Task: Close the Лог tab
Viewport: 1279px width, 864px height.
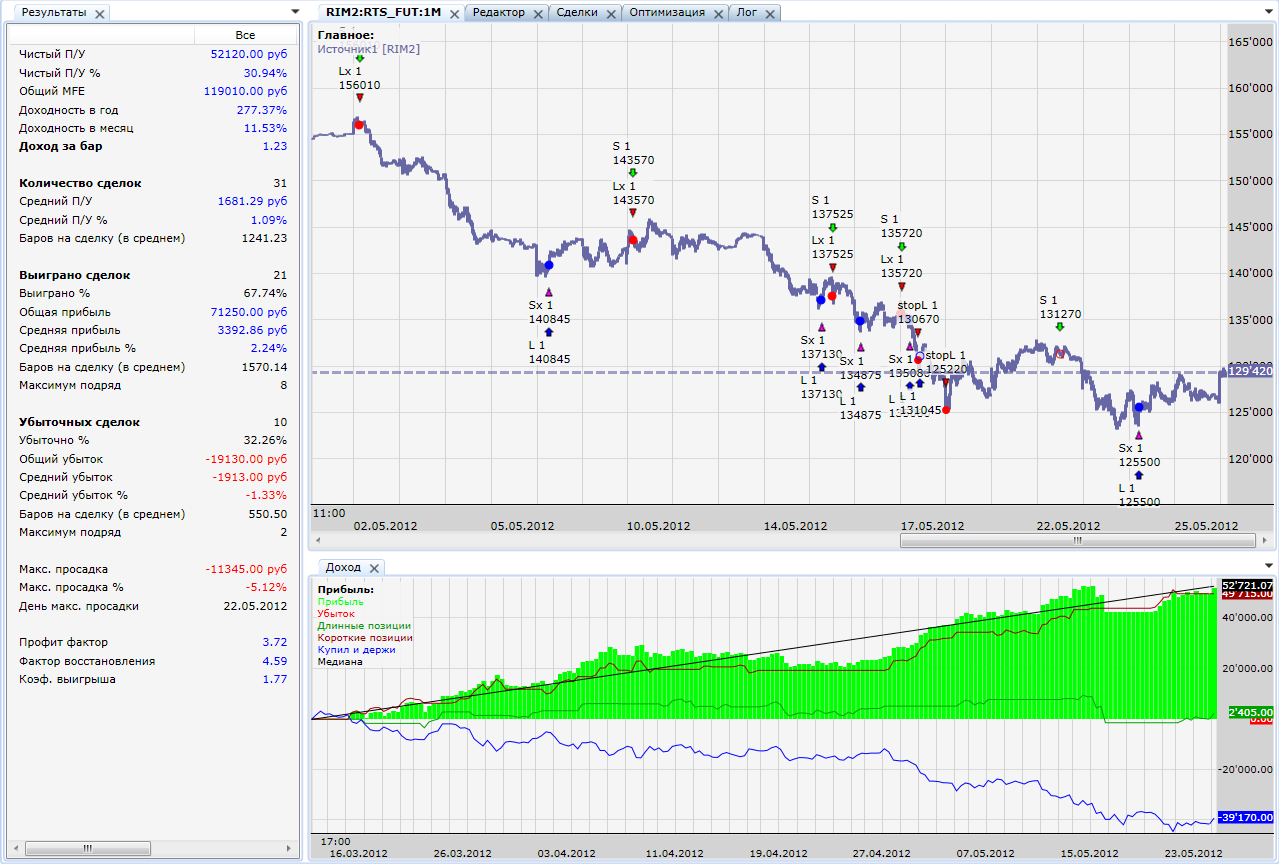Action: click(x=769, y=13)
